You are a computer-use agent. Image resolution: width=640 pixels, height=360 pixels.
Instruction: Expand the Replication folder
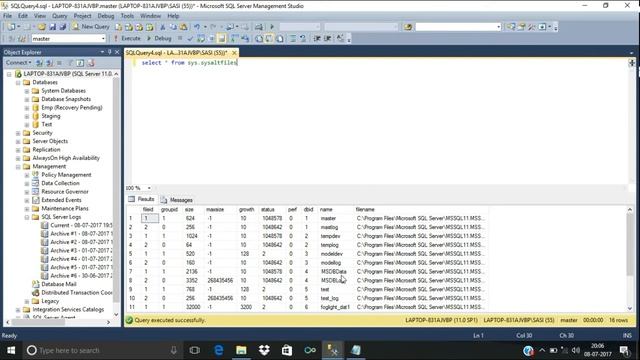point(18,150)
